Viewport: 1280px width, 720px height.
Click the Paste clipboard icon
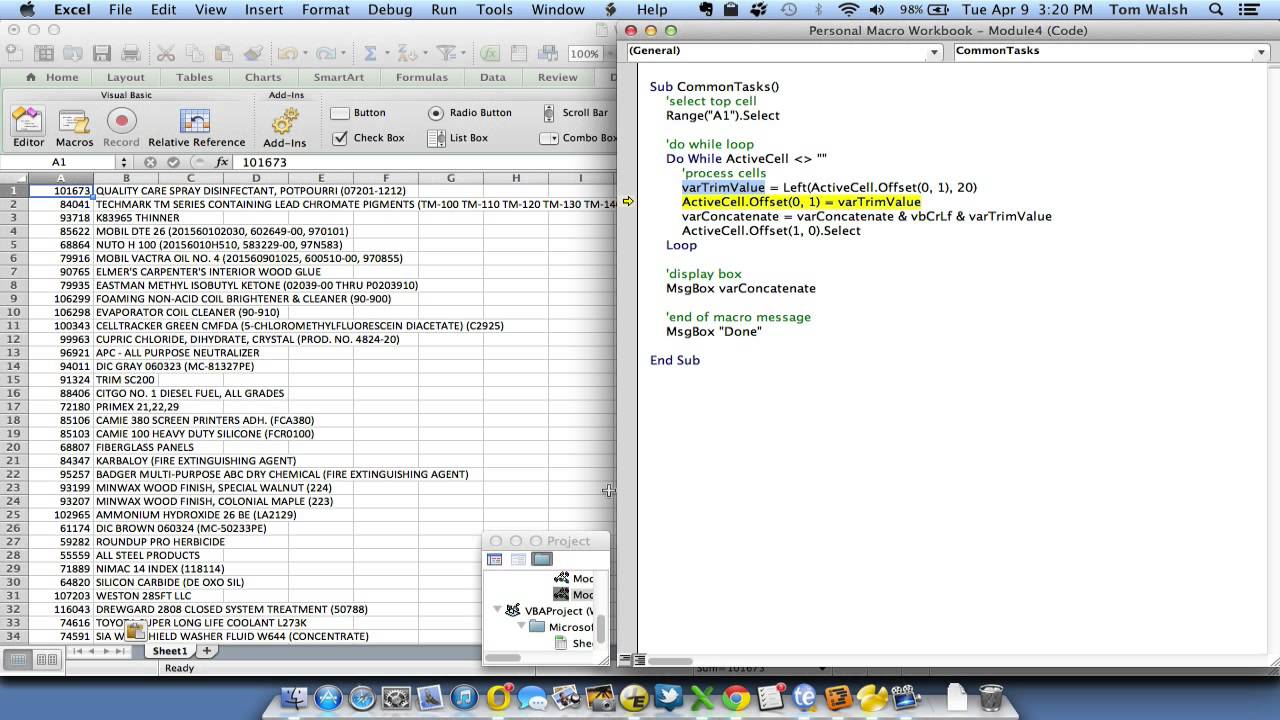click(x=224, y=54)
